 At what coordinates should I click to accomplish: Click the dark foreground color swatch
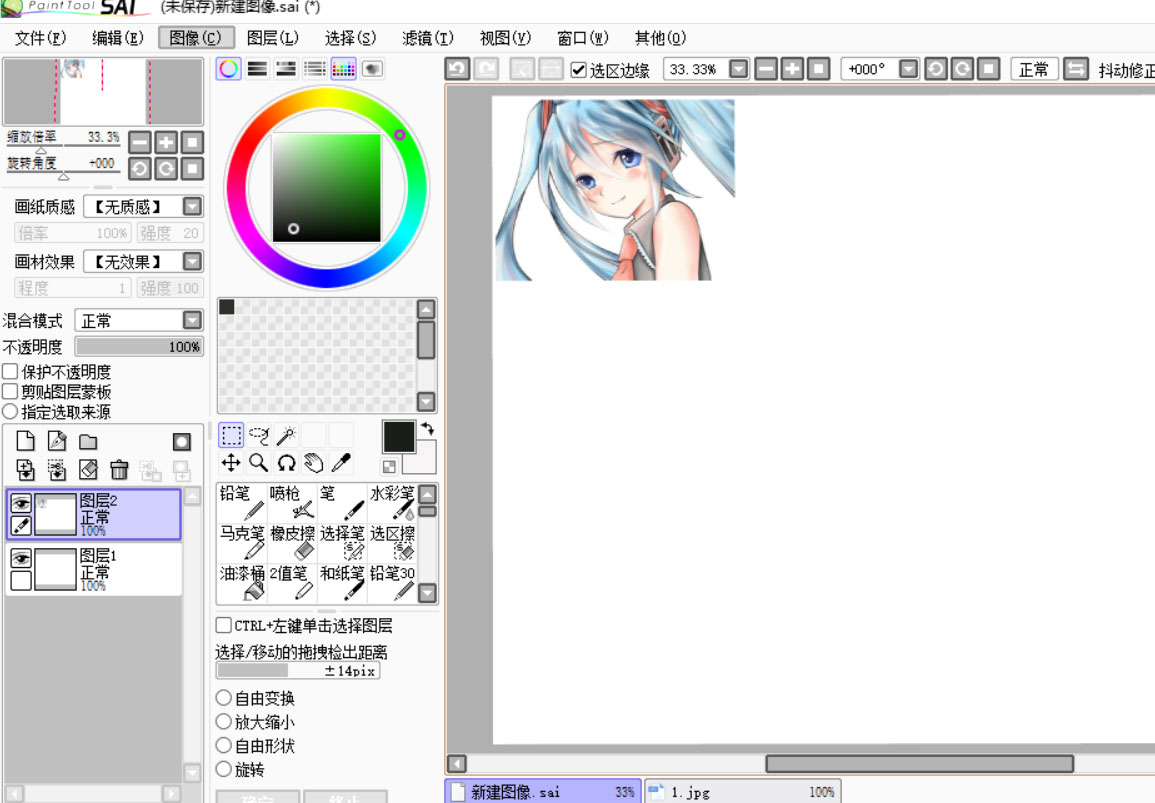(399, 437)
